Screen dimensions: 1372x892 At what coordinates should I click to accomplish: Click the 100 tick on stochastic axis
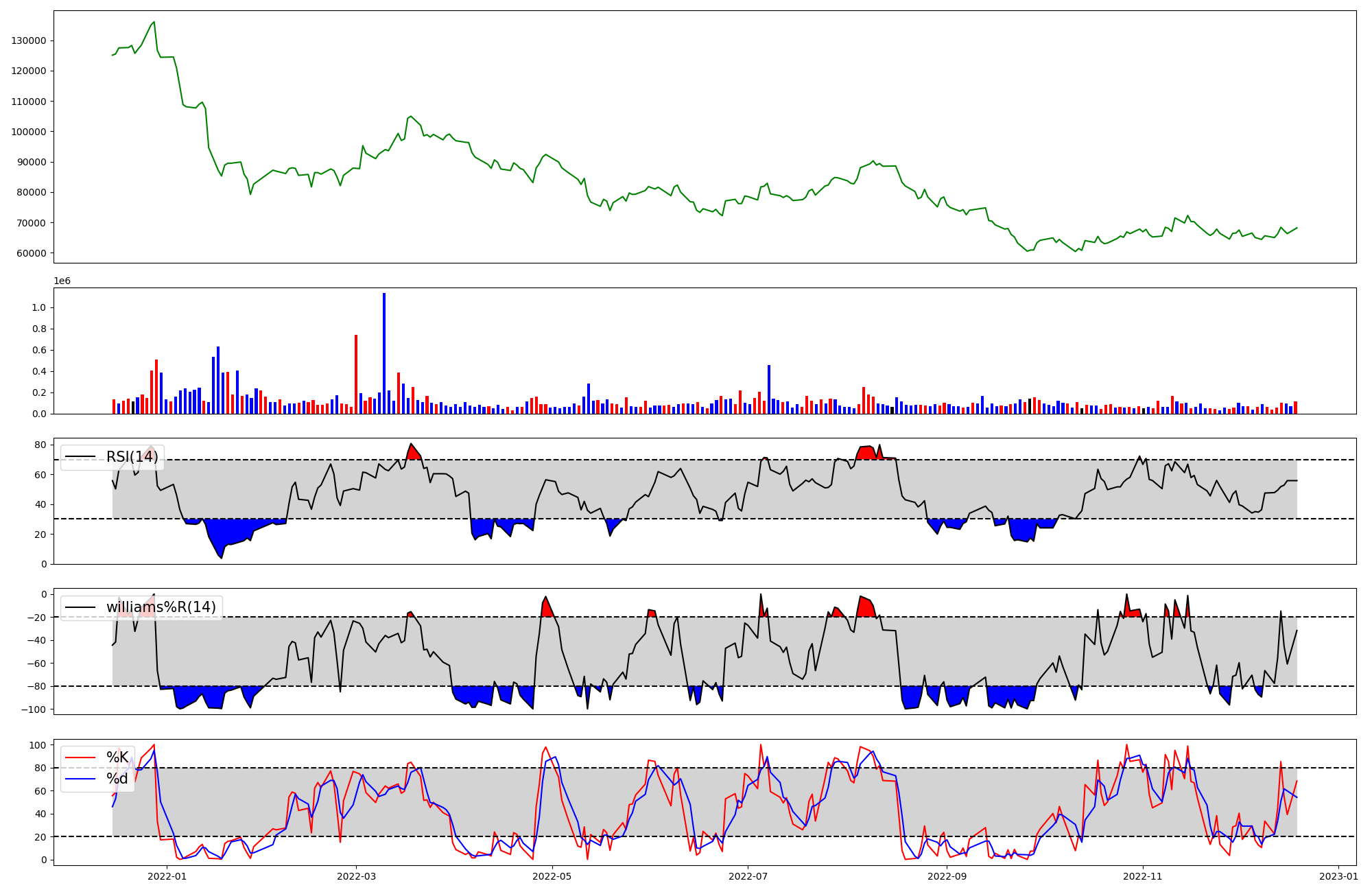pyautogui.click(x=38, y=745)
